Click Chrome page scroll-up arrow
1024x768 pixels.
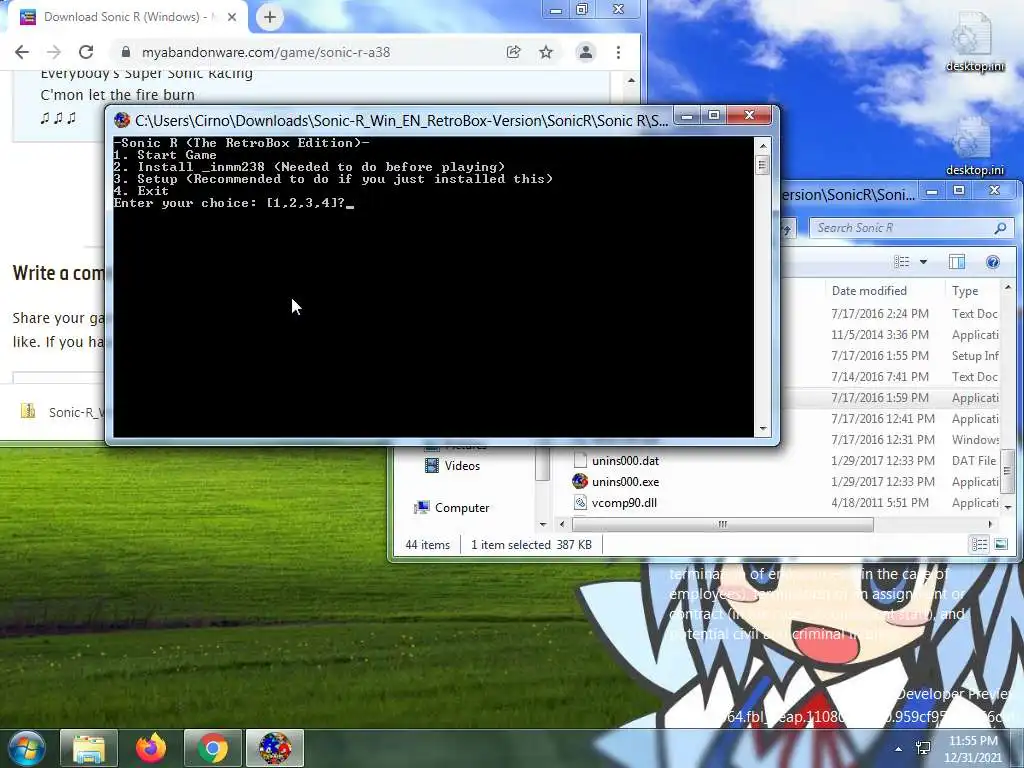pos(632,80)
